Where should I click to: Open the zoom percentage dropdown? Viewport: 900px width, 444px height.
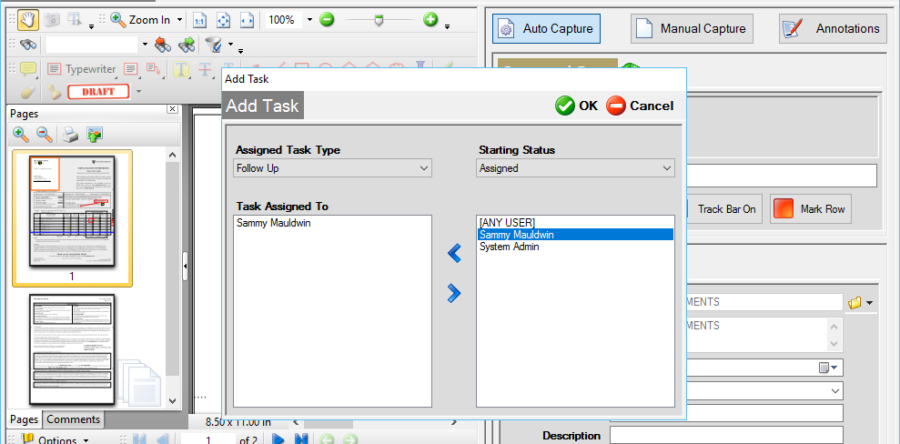[309, 20]
